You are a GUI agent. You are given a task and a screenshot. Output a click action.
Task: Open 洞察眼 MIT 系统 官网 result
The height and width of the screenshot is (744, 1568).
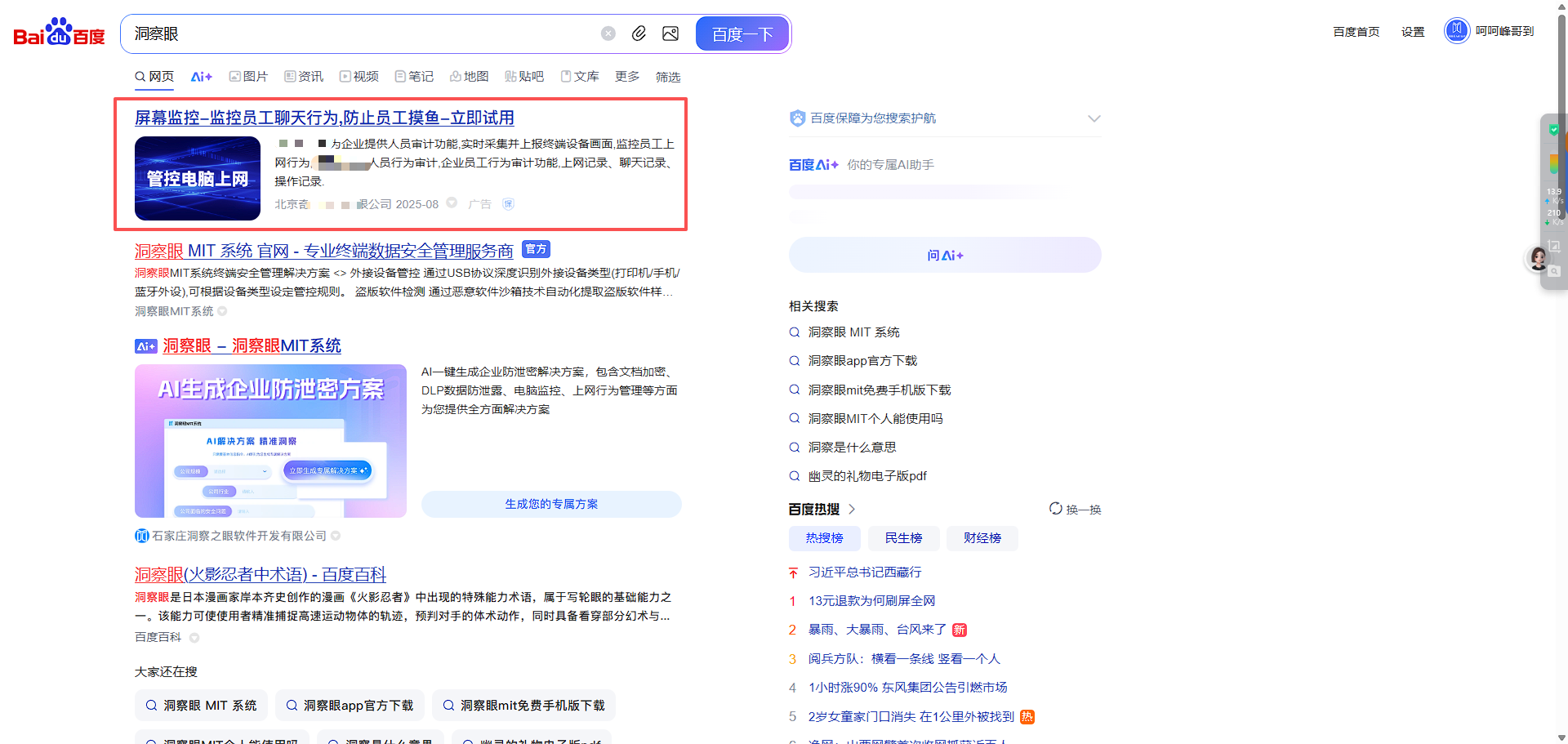324,251
